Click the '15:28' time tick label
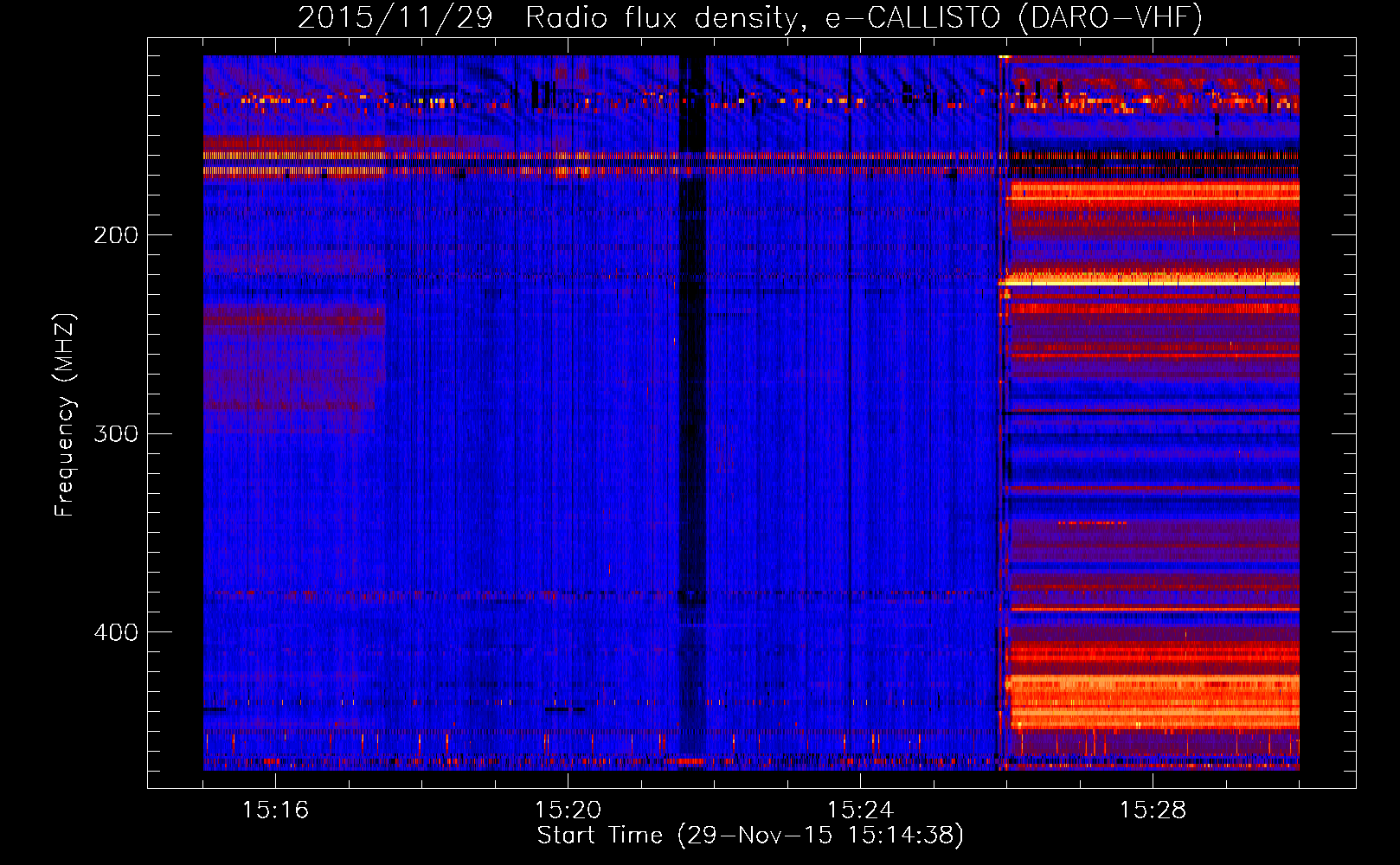 point(1153,810)
